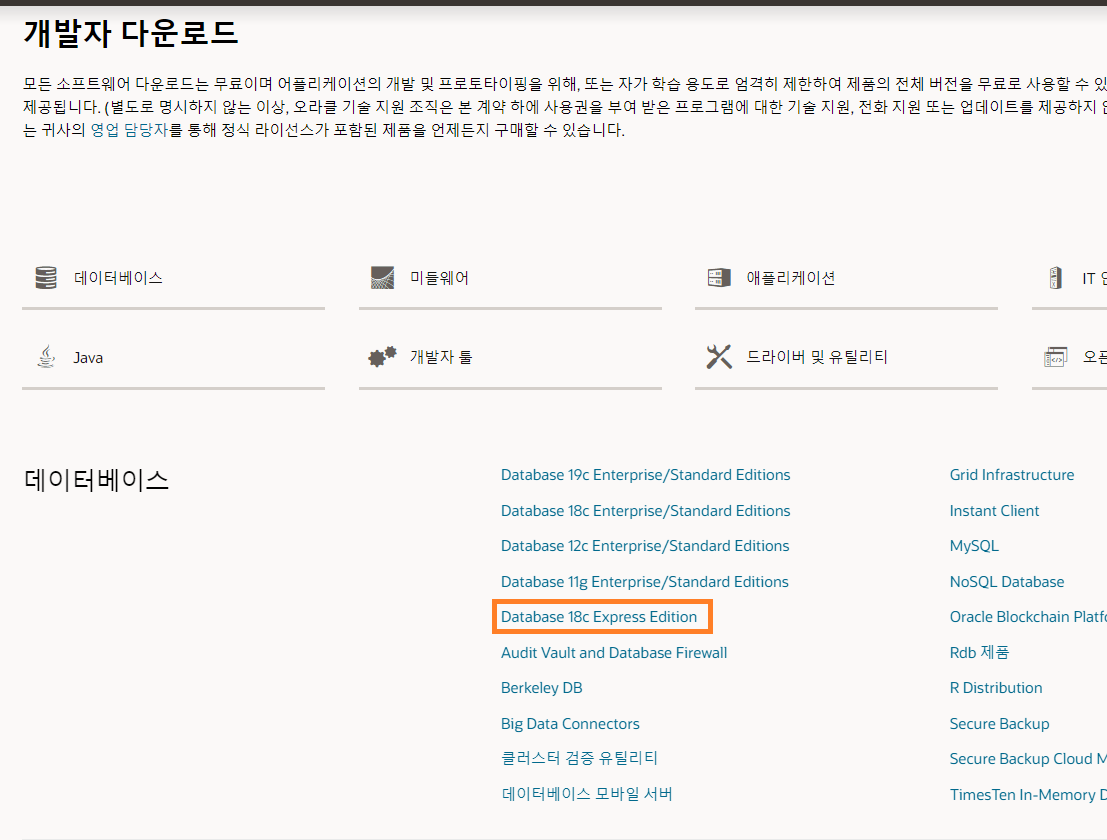
Task: Open Database 12c Enterprise/Standard Editions link
Action: tap(645, 546)
